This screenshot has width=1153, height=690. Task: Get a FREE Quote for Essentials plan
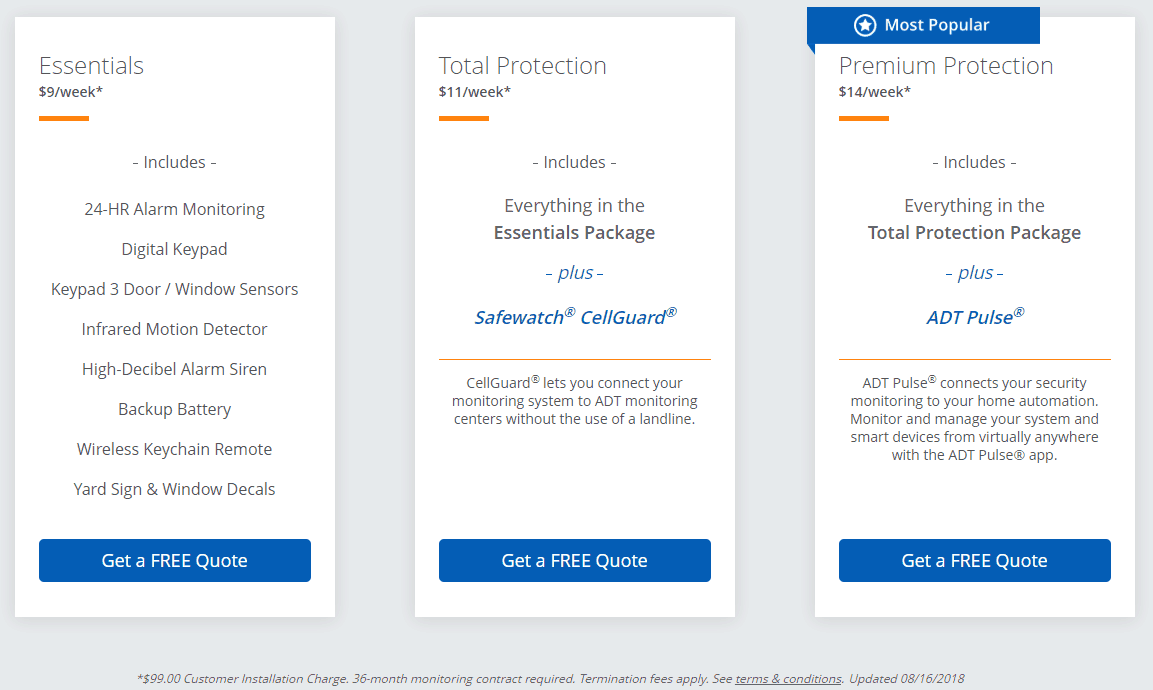(x=175, y=560)
